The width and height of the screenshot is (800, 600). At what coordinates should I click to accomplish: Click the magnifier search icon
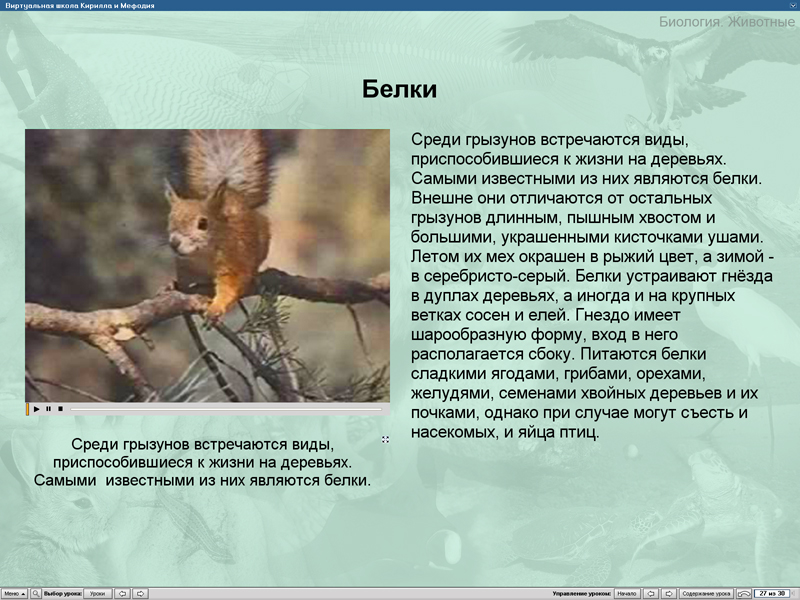pyautogui.click(x=36, y=593)
